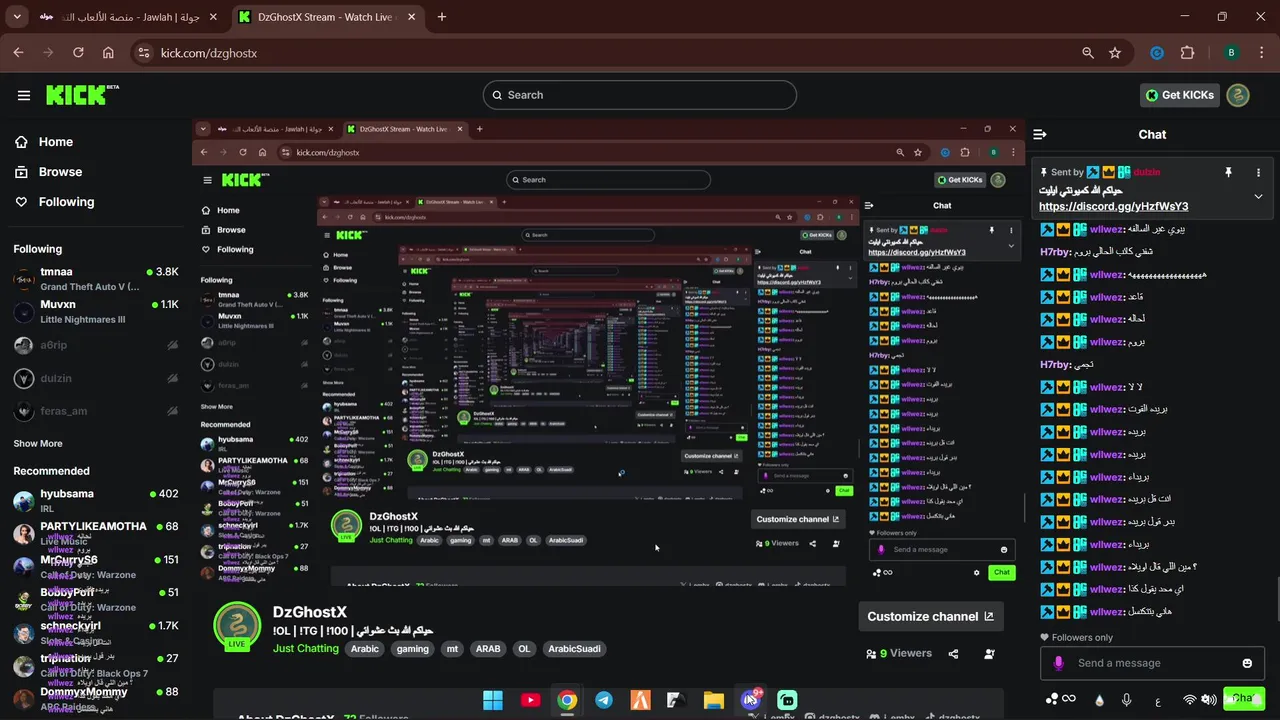The image size is (1280, 720).
Task: Open volume speaker icon in system tray
Action: (x=1209, y=700)
